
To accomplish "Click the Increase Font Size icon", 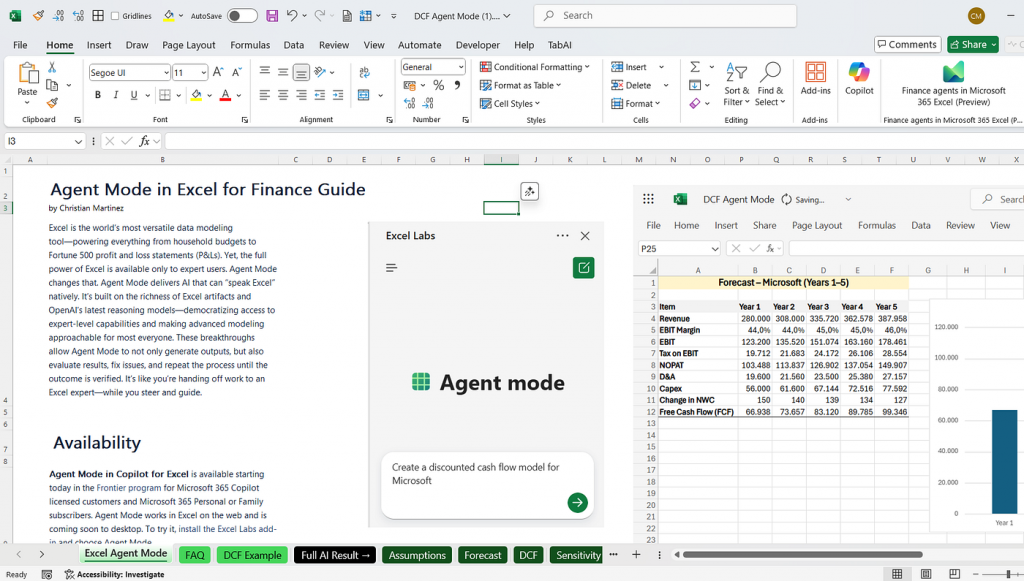I will coord(218,72).
